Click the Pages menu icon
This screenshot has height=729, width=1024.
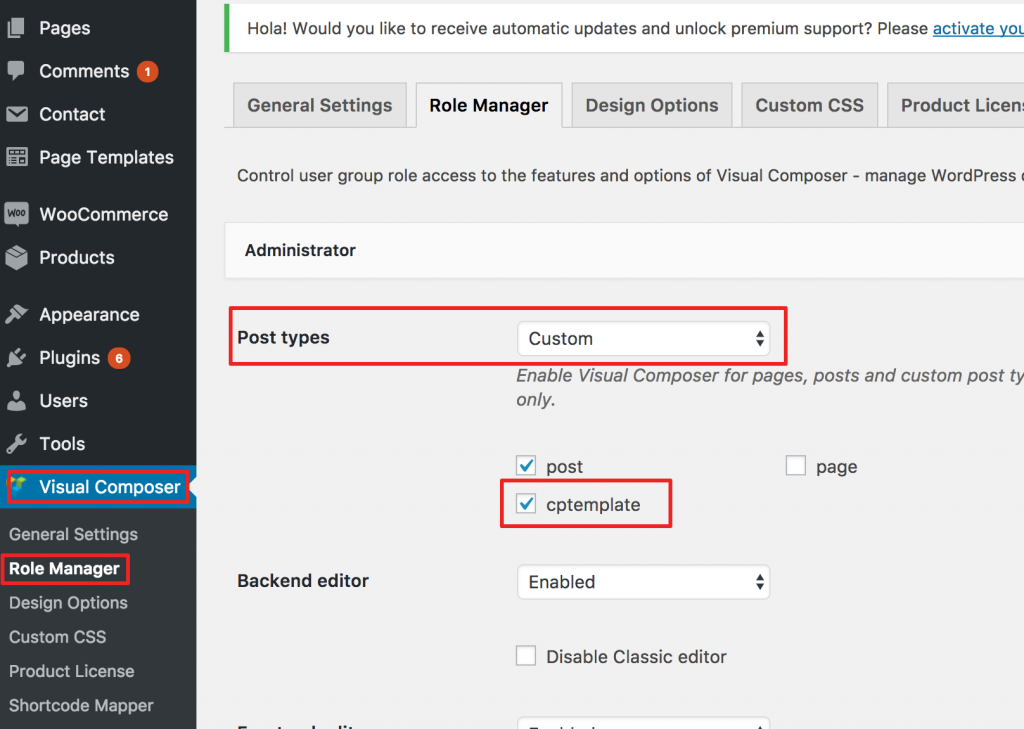pyautogui.click(x=16, y=27)
